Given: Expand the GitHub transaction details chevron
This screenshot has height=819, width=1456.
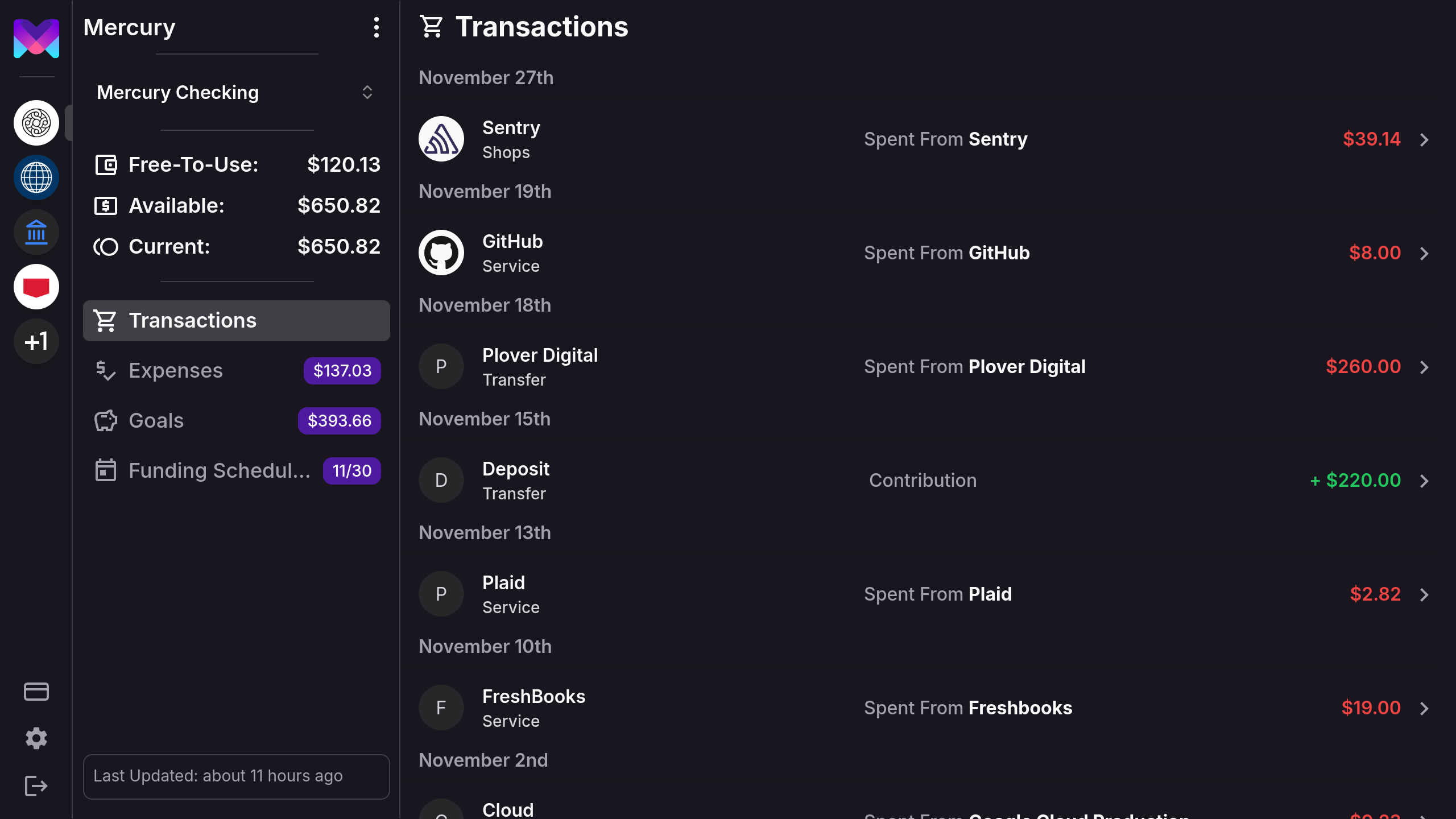Looking at the screenshot, I should (x=1424, y=253).
